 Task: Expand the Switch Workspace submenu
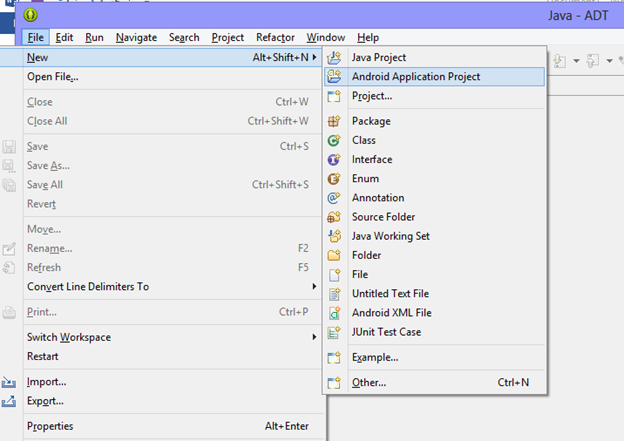click(x=314, y=337)
